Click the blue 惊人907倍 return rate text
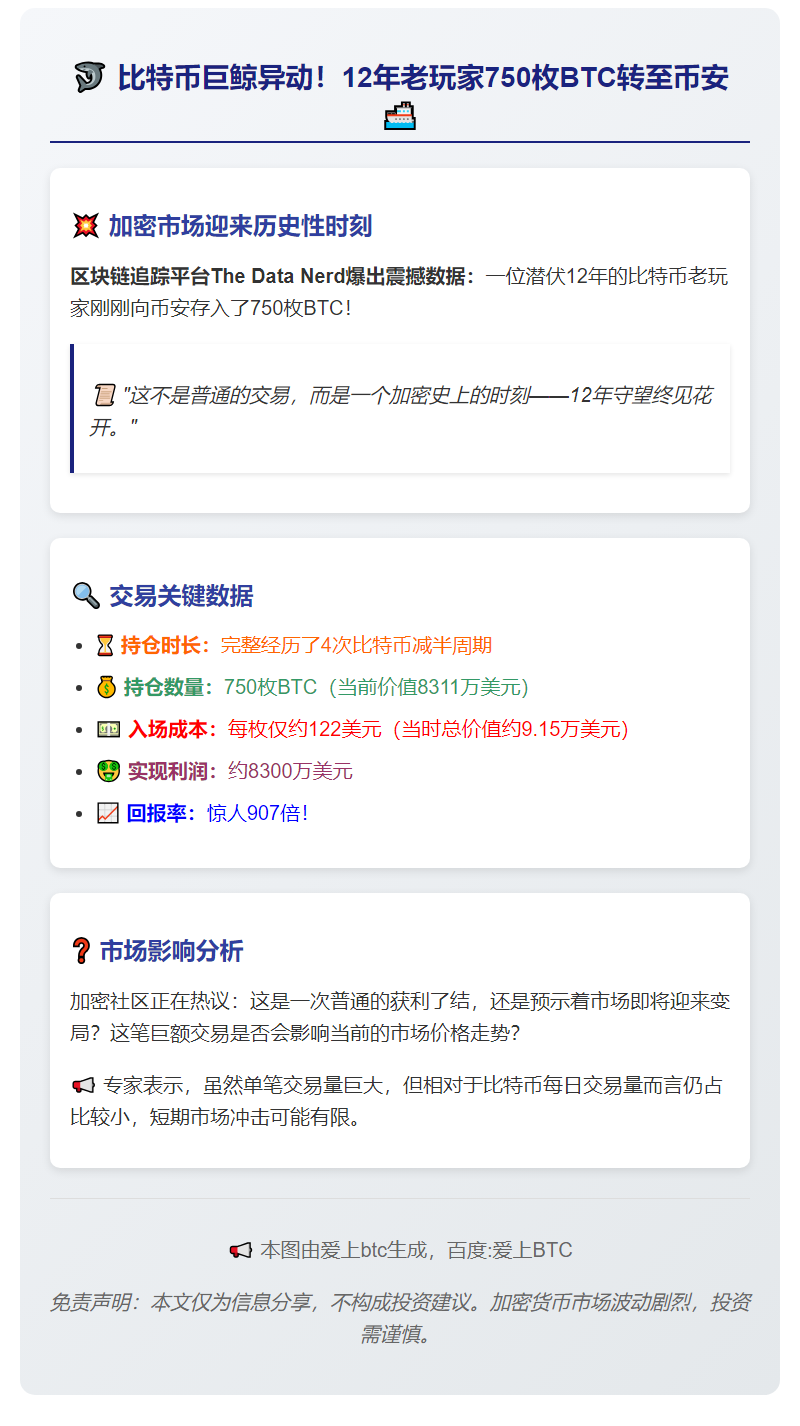 click(x=257, y=813)
